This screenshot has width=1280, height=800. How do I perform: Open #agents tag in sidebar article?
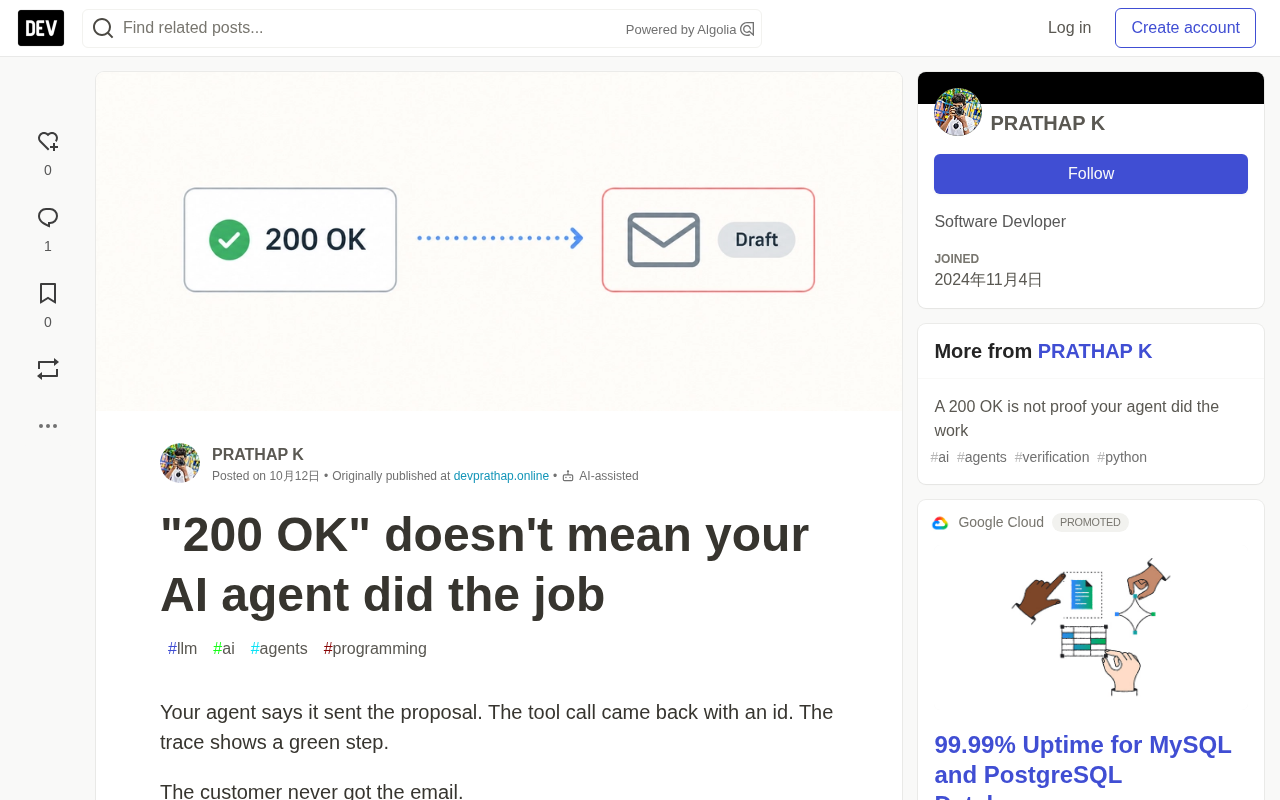coord(982,457)
